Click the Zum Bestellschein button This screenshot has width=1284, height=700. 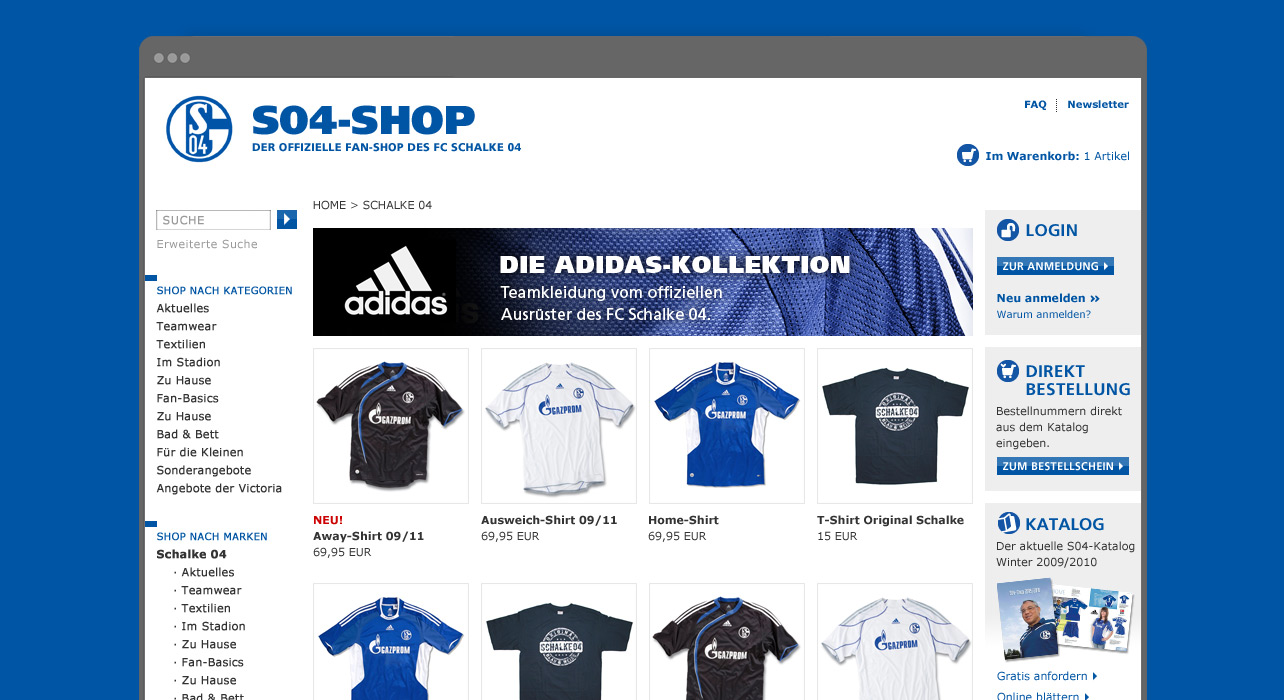(x=1063, y=466)
